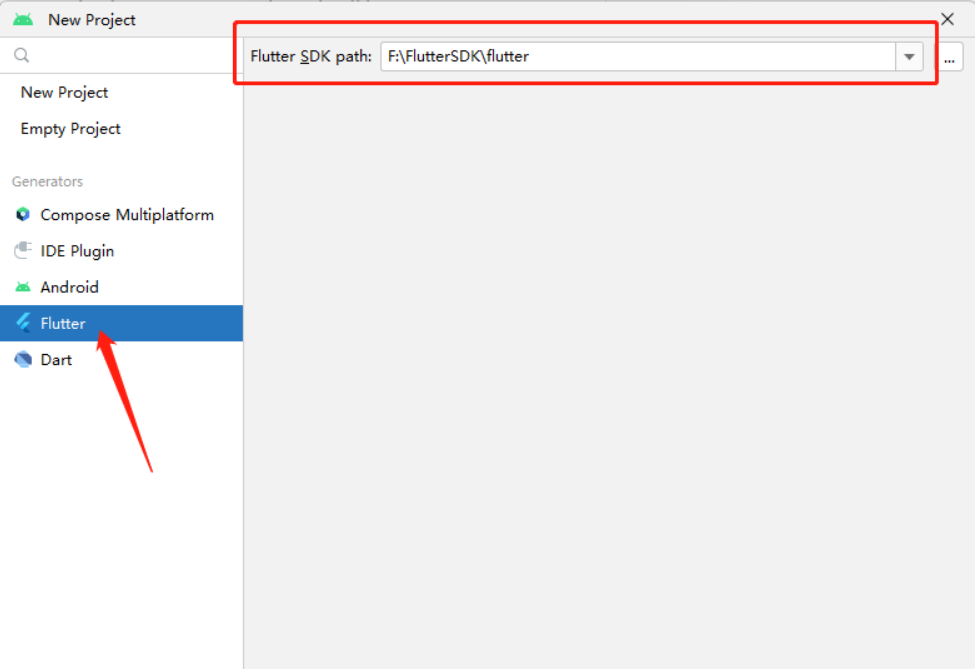Browse for Flutter SDK with ellipsis button
Image resolution: width=975 pixels, height=669 pixels.
tap(949, 57)
